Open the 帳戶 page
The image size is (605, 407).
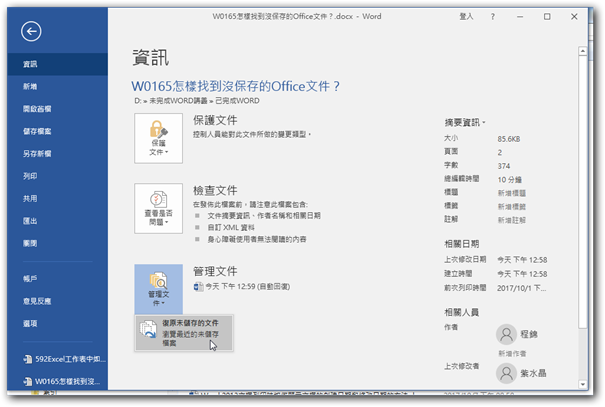click(x=57, y=279)
